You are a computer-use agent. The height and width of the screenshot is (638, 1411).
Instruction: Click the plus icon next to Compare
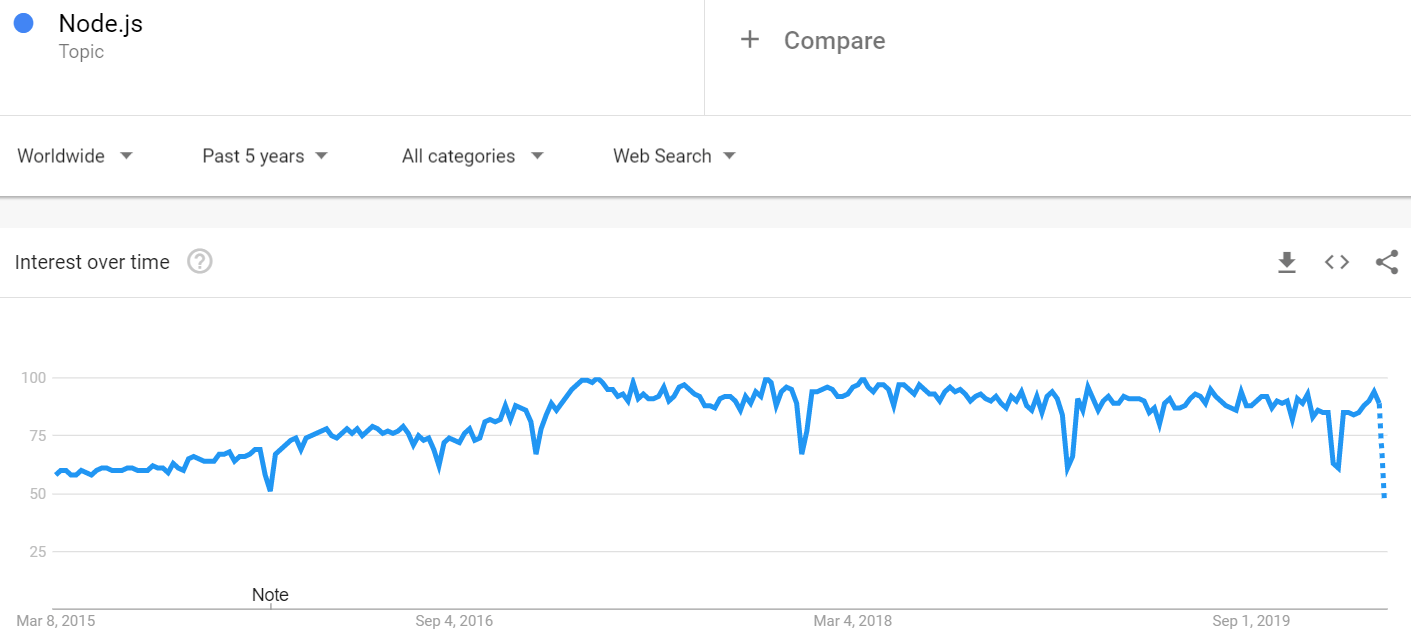click(749, 40)
